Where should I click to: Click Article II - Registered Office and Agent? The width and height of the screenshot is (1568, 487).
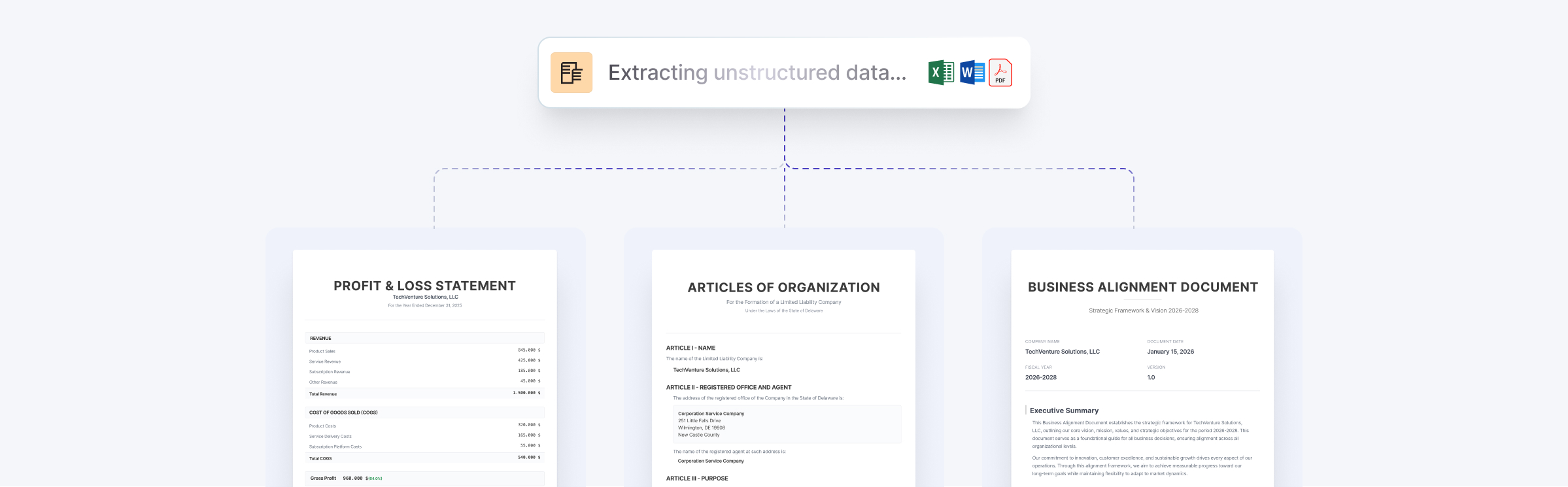(728, 387)
